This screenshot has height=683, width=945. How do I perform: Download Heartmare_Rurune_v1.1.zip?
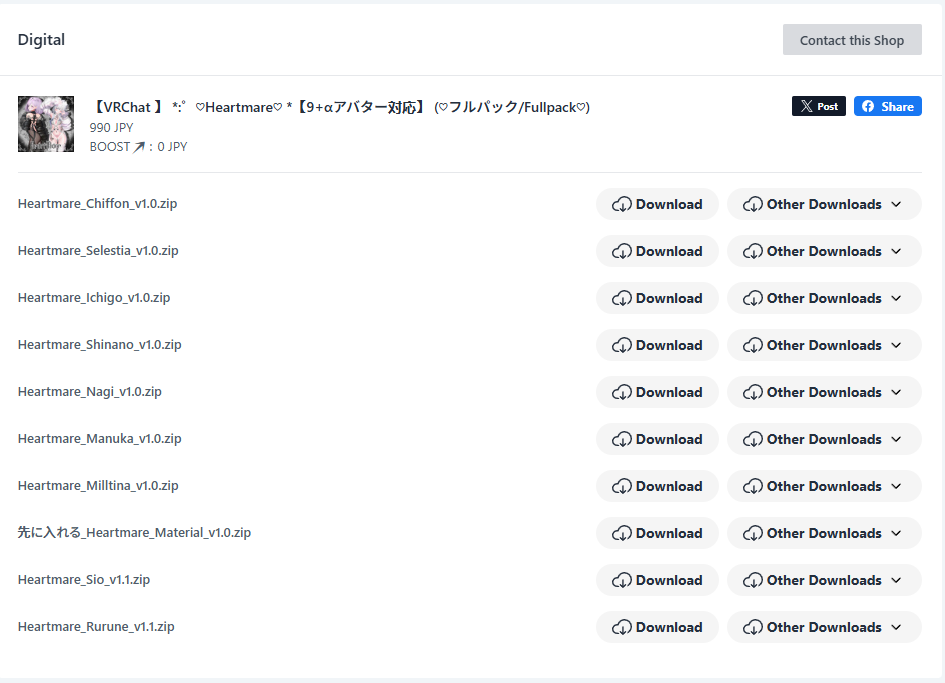tap(658, 628)
